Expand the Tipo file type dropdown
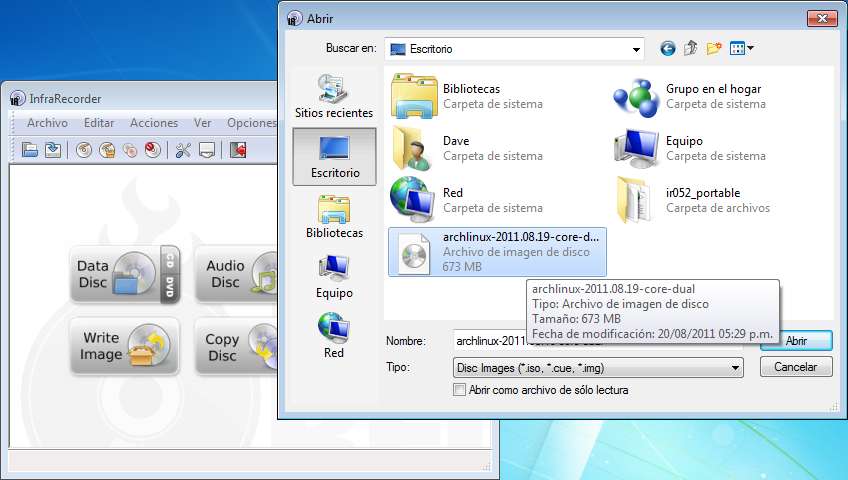This screenshot has width=848, height=480. [x=735, y=368]
